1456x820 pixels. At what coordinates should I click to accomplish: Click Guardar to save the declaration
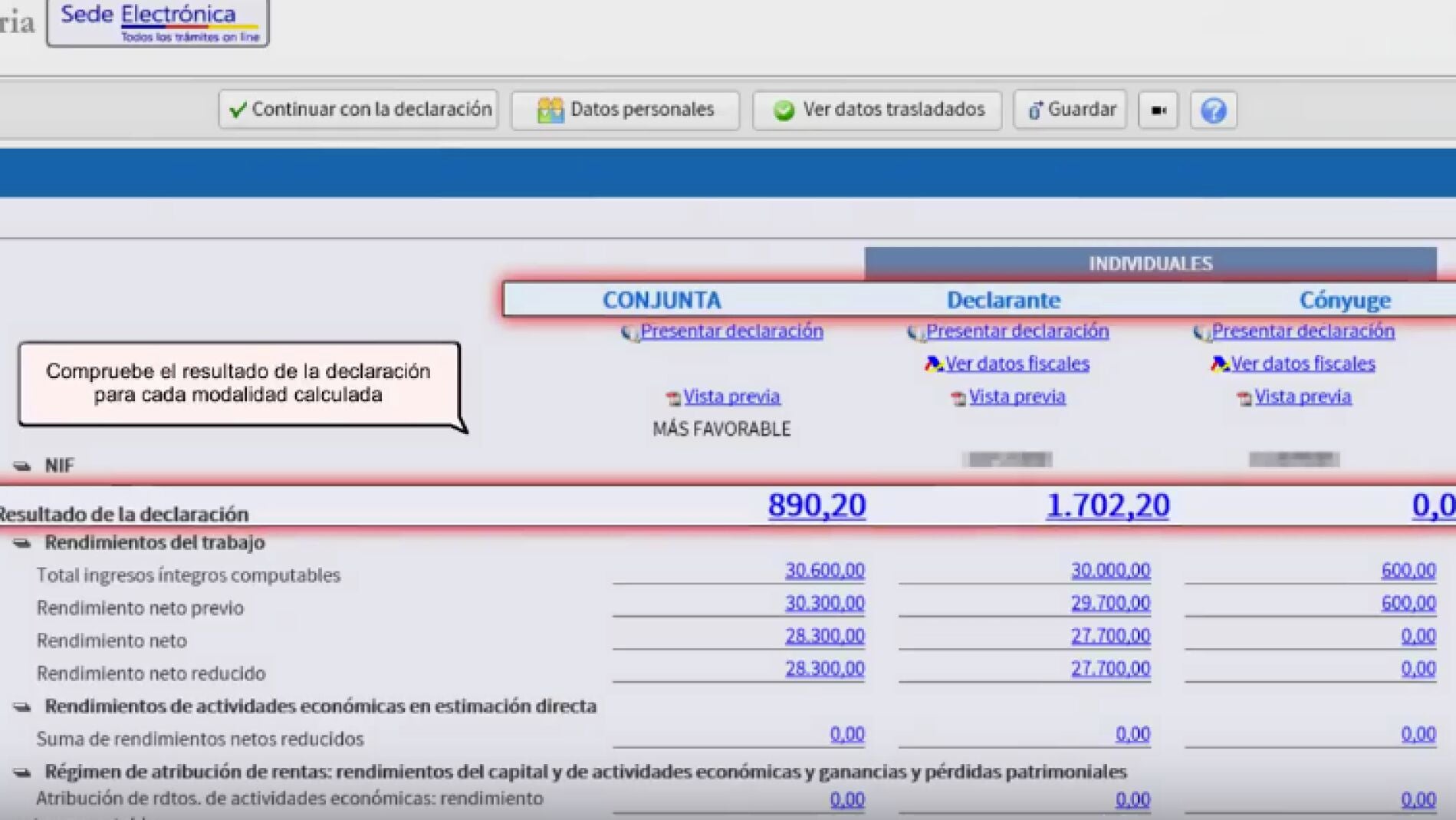[1070, 110]
